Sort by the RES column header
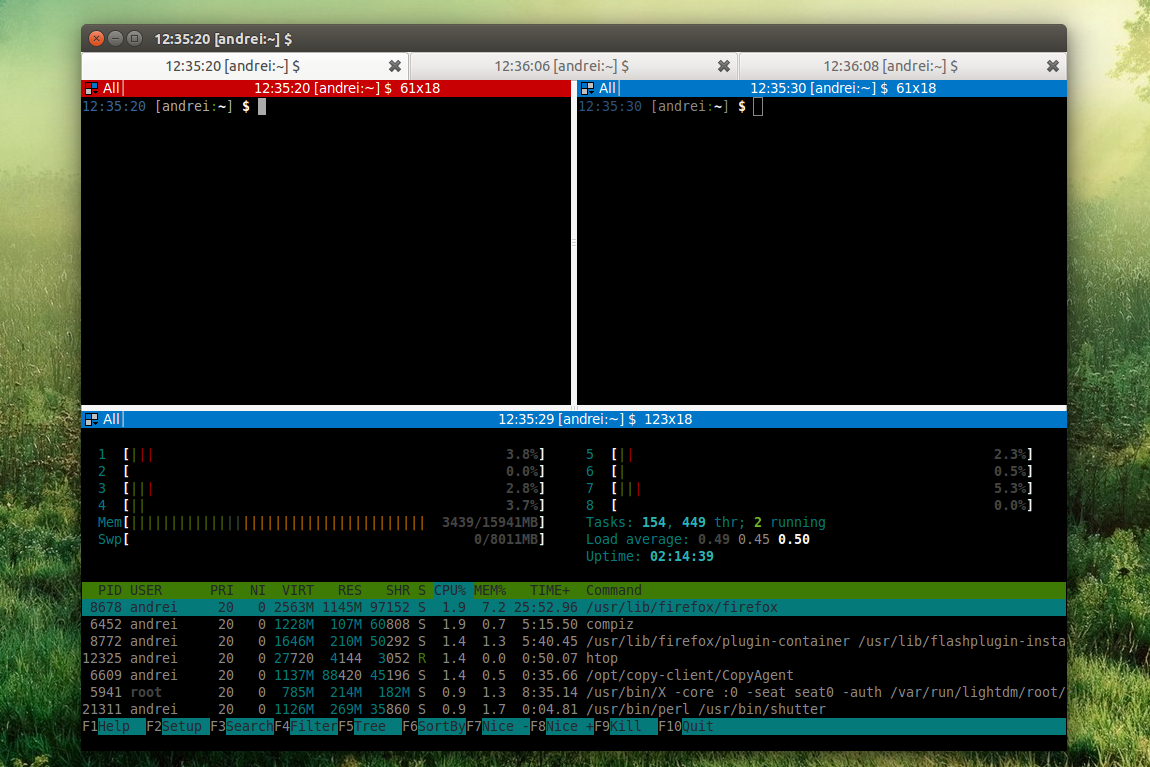1150x767 pixels. 350,590
